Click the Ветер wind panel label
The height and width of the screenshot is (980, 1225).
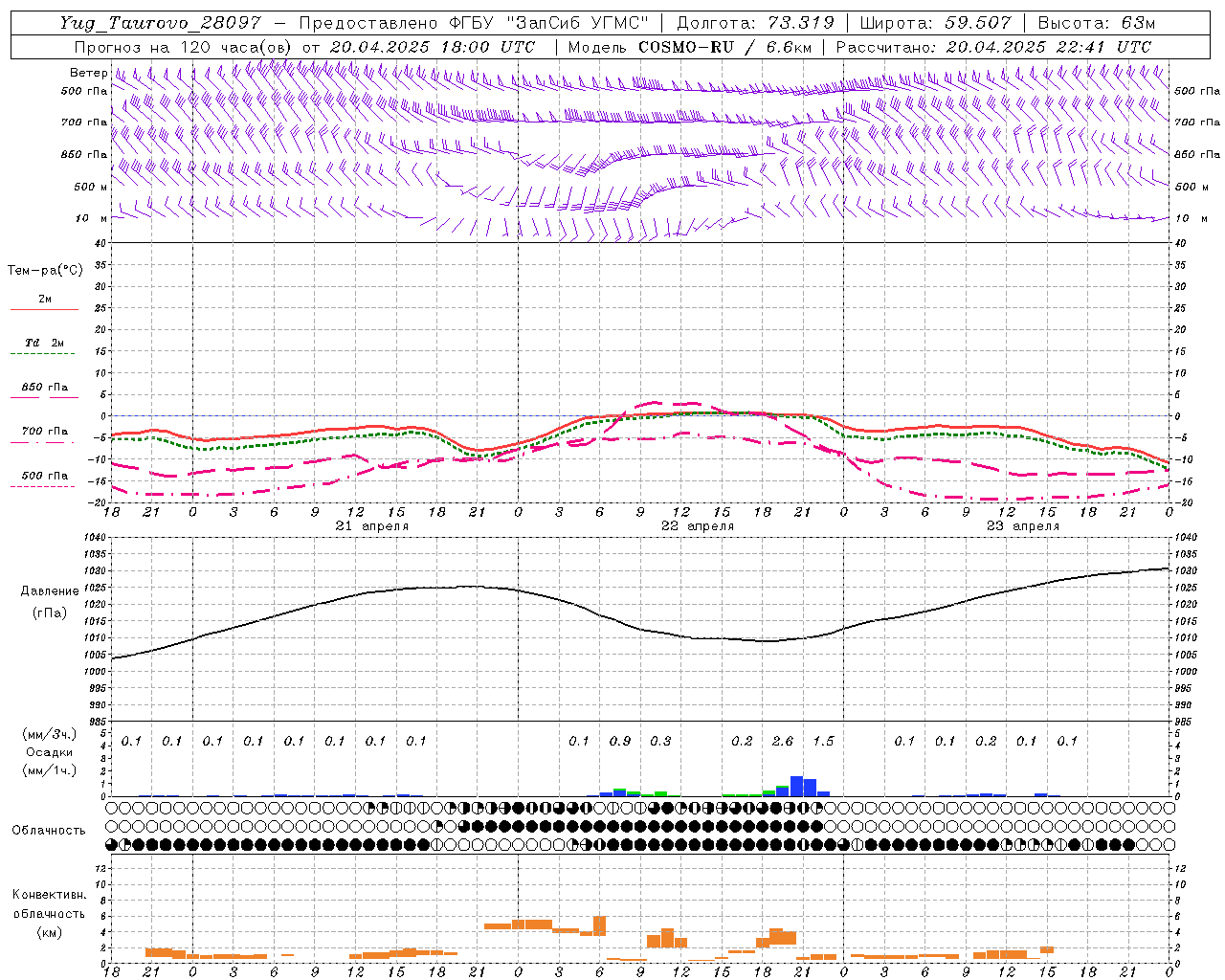(89, 73)
